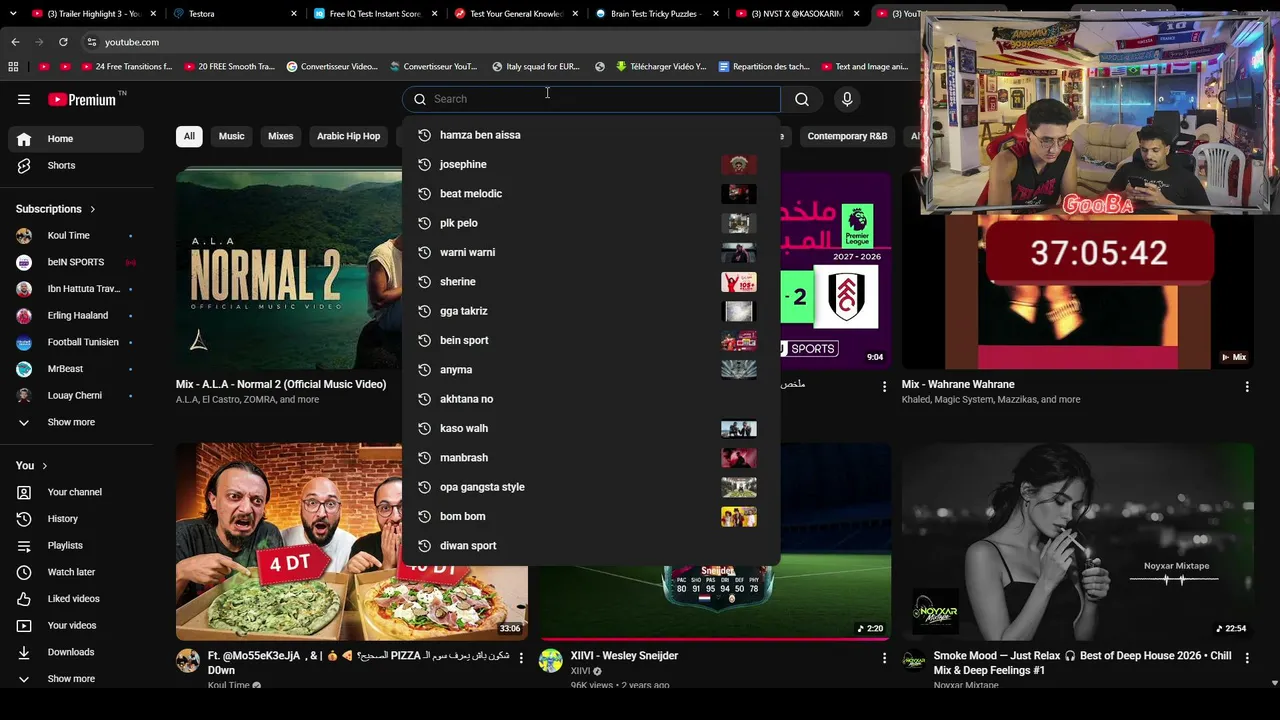Screen dimensions: 1280x720
Task: Open the YouTube guide hamburger menu
Action: pos(24,99)
